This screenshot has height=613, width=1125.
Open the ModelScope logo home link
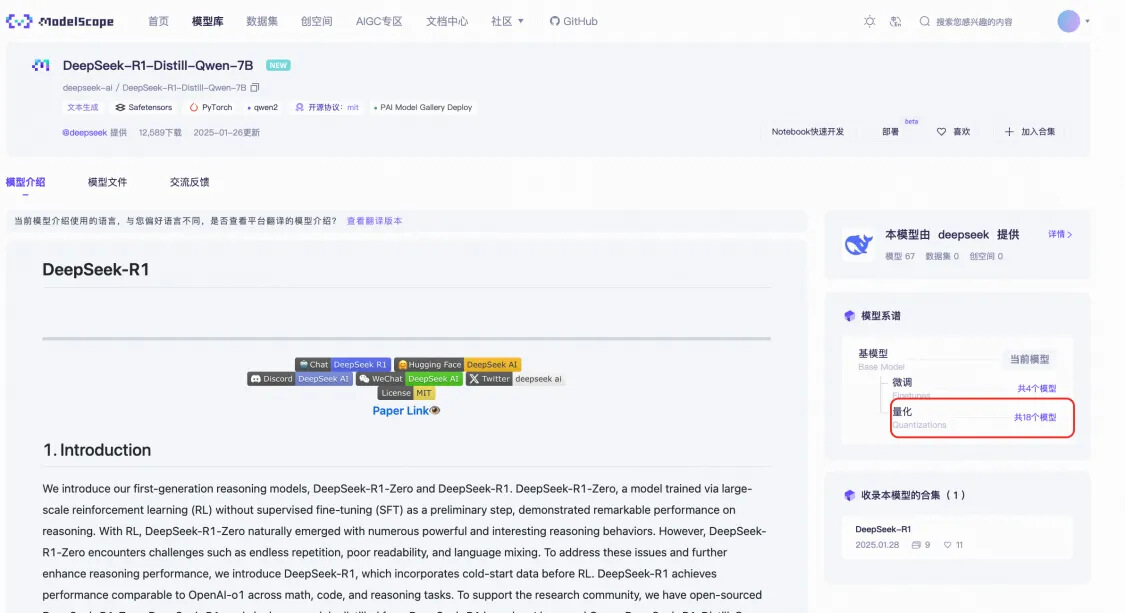tap(60, 22)
